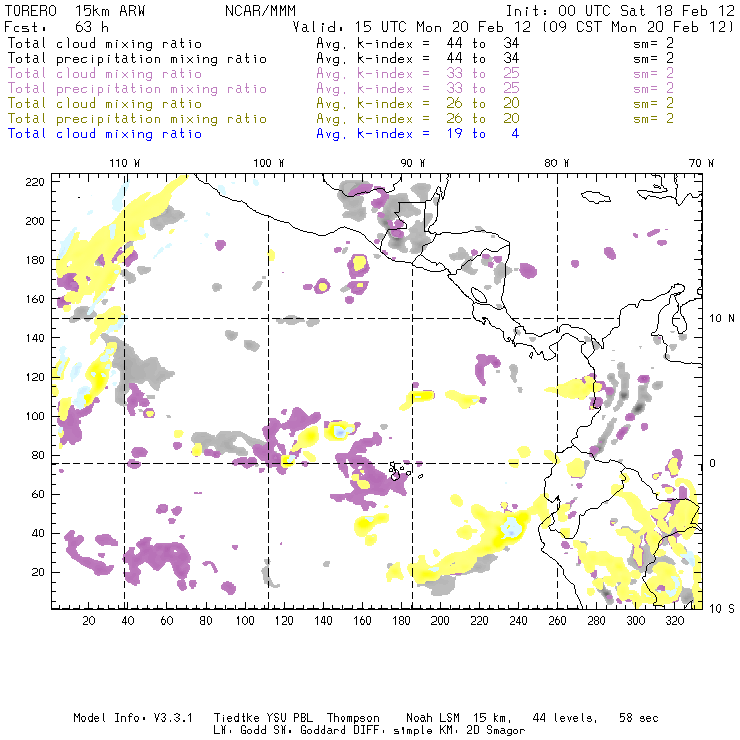Click purple 'Avg. k-index = 33 to 25' on cloud row
The height and width of the screenshot is (740, 740).
(x=418, y=74)
